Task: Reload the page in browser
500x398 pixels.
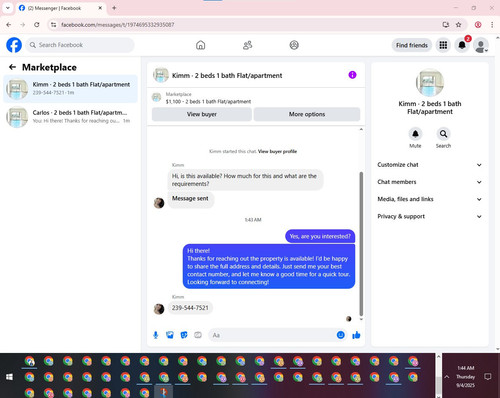Action: tap(37, 25)
